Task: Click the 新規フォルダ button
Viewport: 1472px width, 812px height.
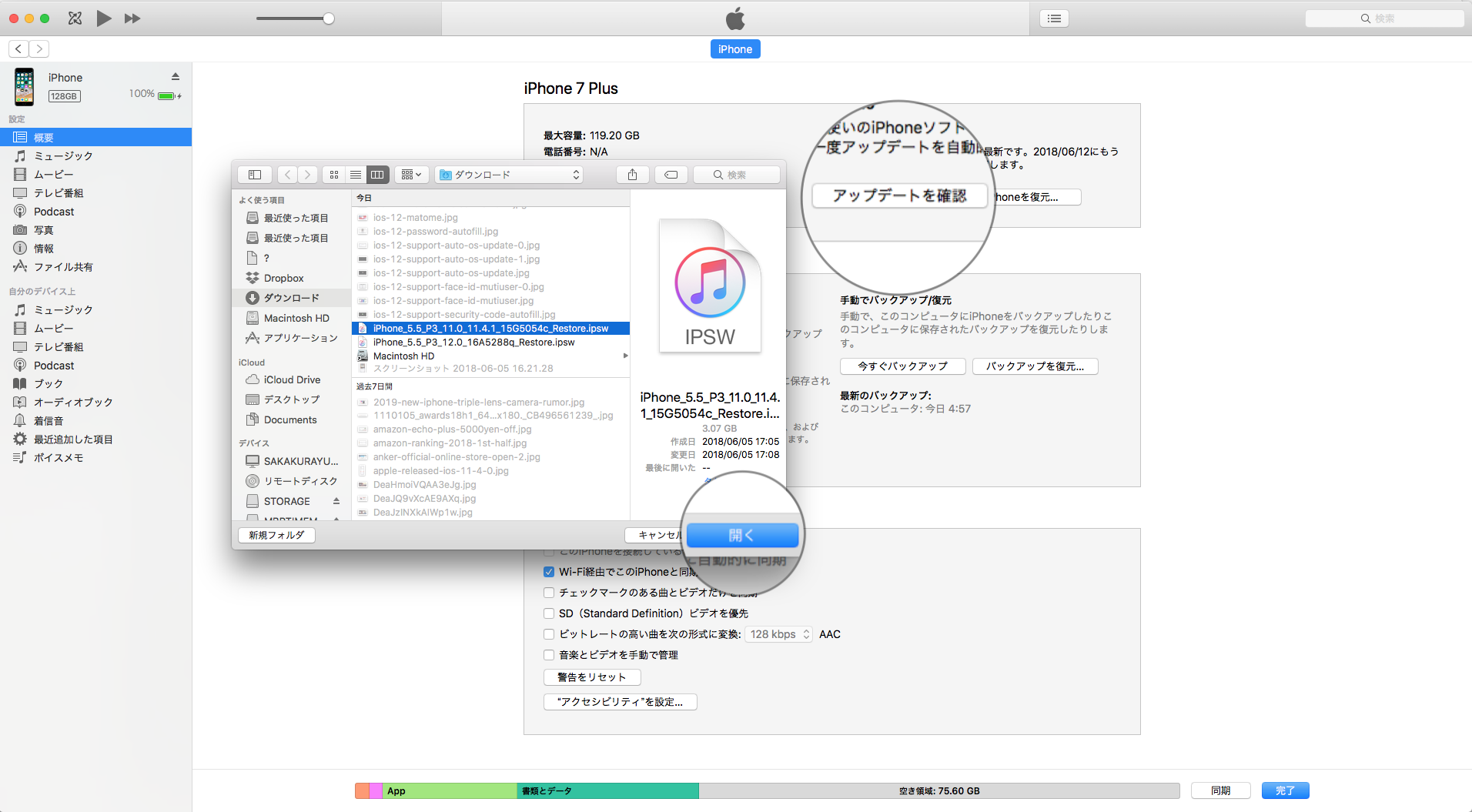Action: point(276,535)
